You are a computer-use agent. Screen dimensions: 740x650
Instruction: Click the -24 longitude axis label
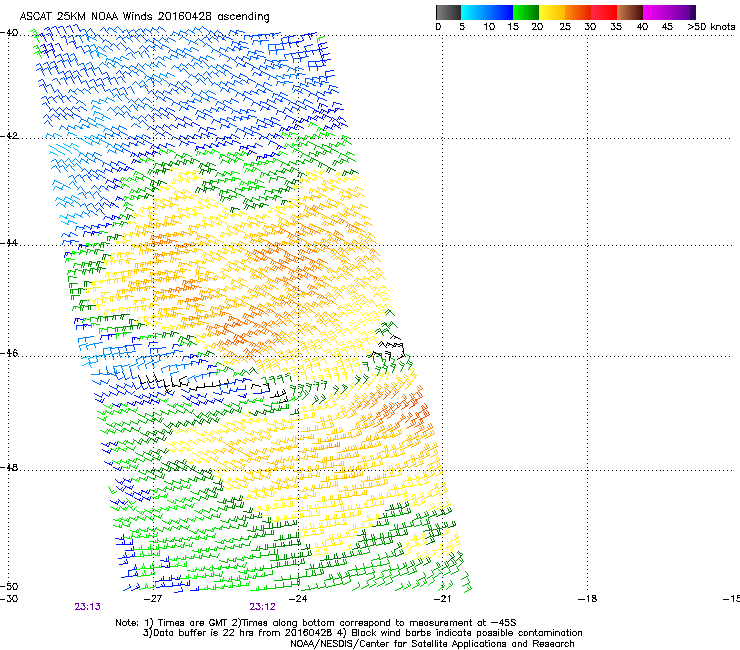298,599
